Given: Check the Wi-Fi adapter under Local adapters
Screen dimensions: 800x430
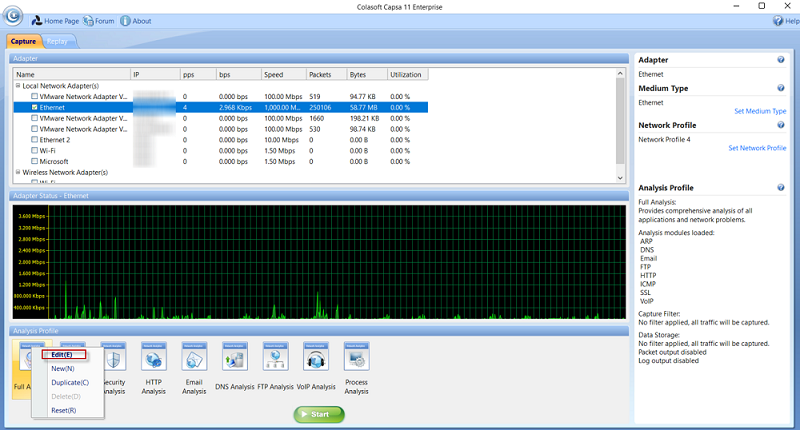Looking at the screenshot, I should 35,150.
